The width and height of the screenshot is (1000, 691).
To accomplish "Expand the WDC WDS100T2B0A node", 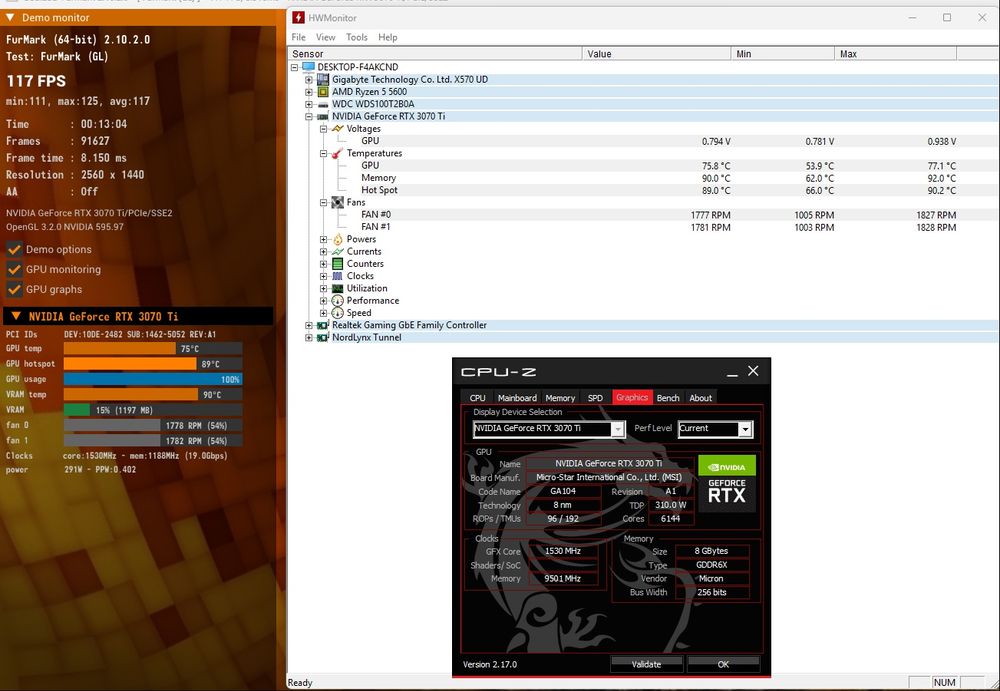I will pos(309,104).
